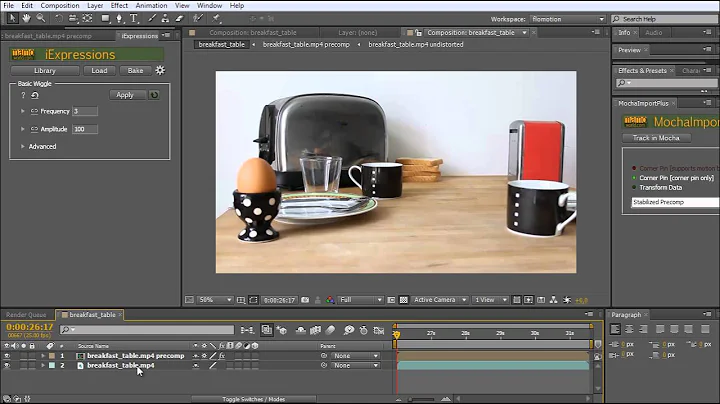The image size is (720, 404).
Task: Select the Rotation tool
Action: click(x=59, y=18)
